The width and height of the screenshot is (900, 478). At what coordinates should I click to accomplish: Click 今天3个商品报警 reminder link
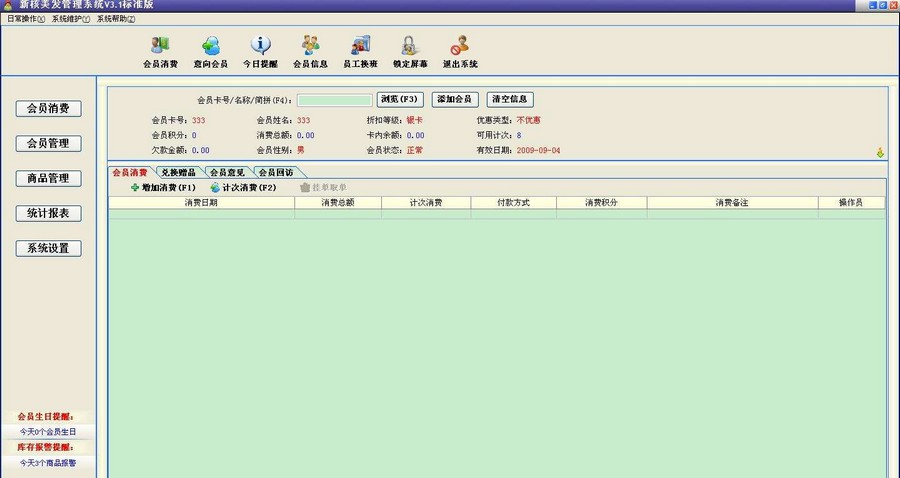click(48, 463)
